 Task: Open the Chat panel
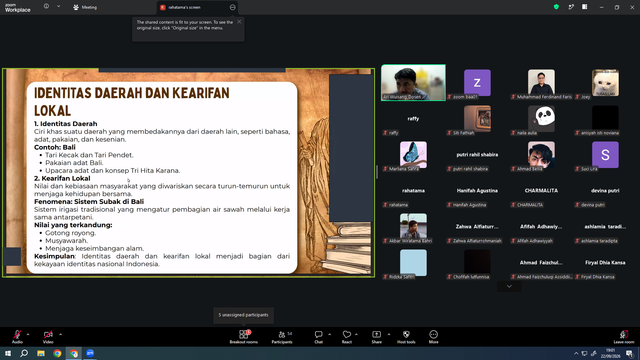[x=318, y=337]
